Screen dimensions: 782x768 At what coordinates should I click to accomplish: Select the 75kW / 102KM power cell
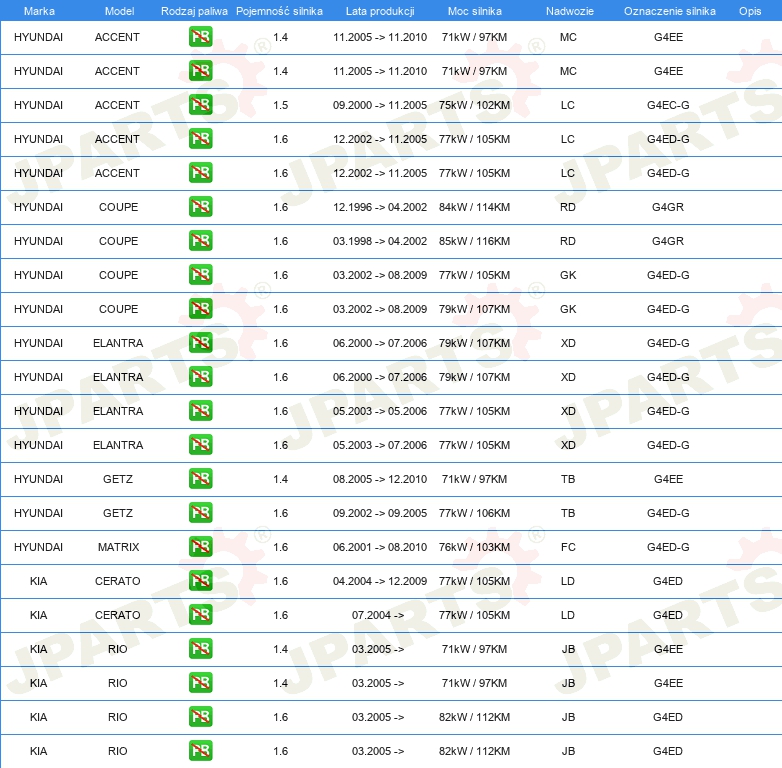pos(474,105)
